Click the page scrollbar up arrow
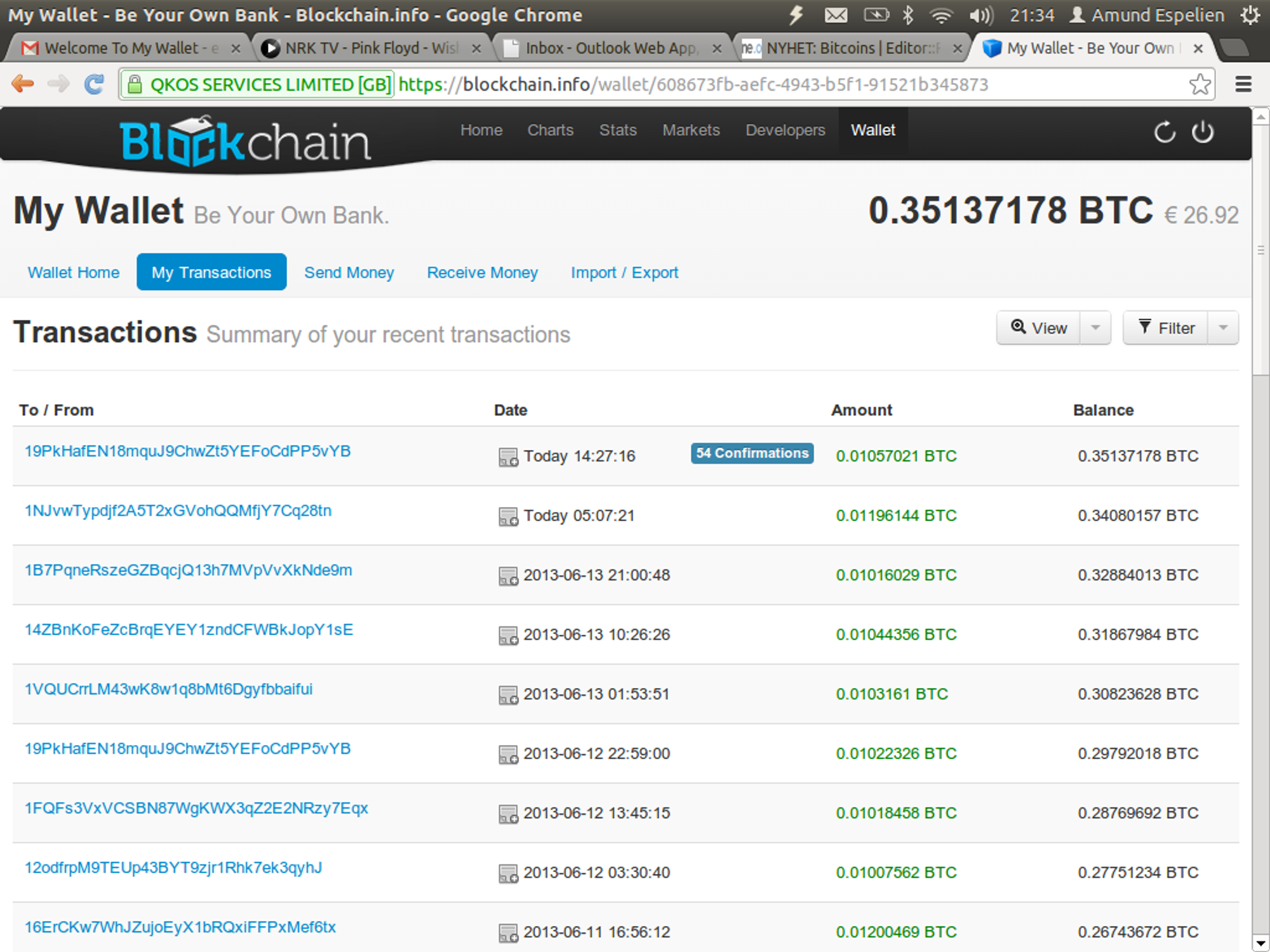 (1260, 116)
